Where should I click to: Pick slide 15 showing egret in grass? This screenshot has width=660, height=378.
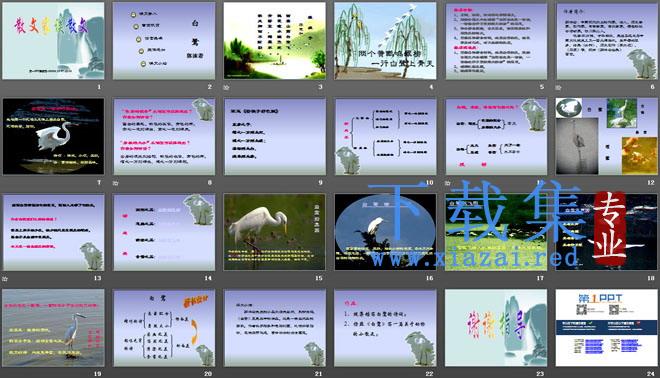pos(274,232)
